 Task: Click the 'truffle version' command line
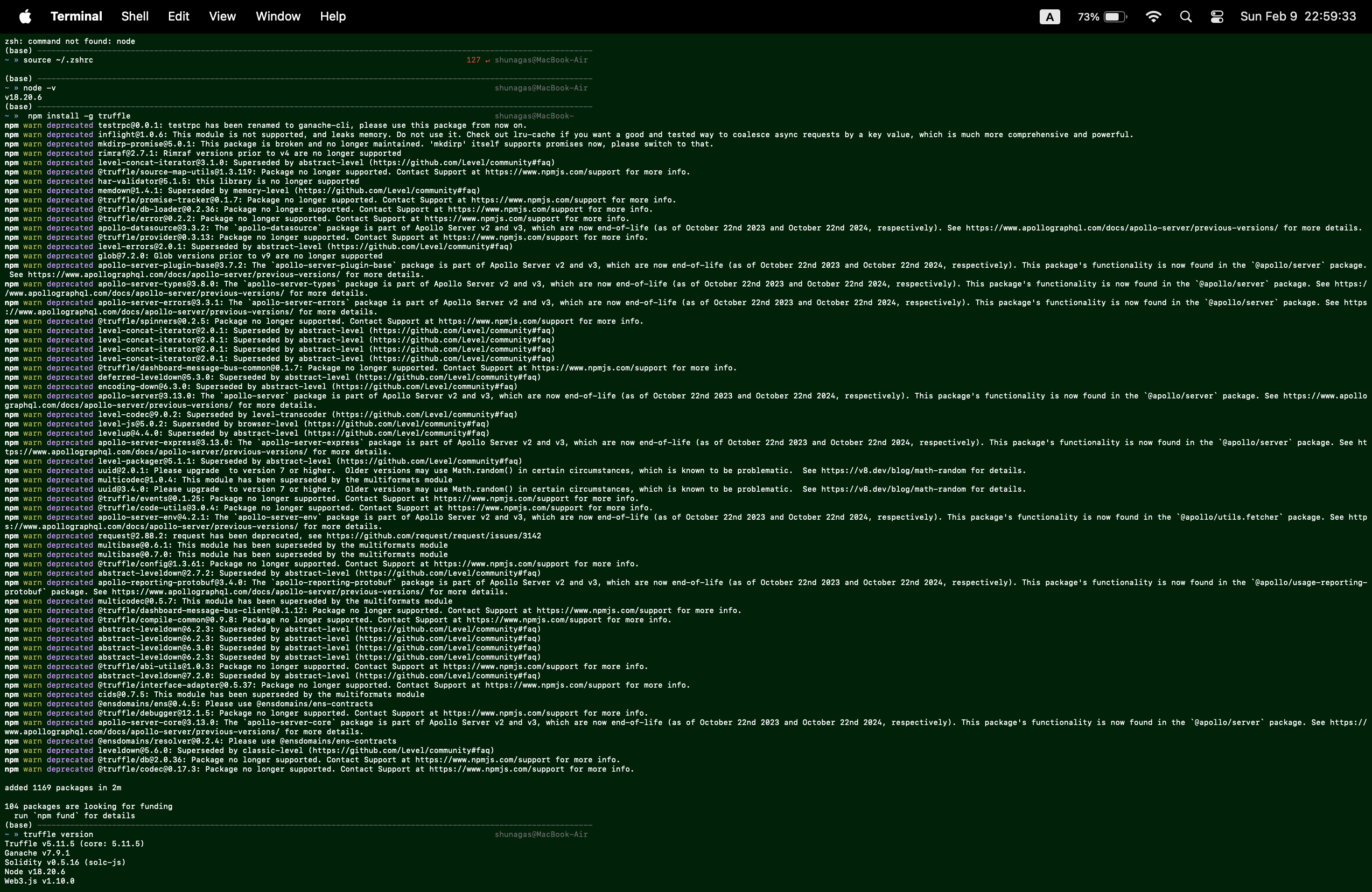(x=58, y=834)
